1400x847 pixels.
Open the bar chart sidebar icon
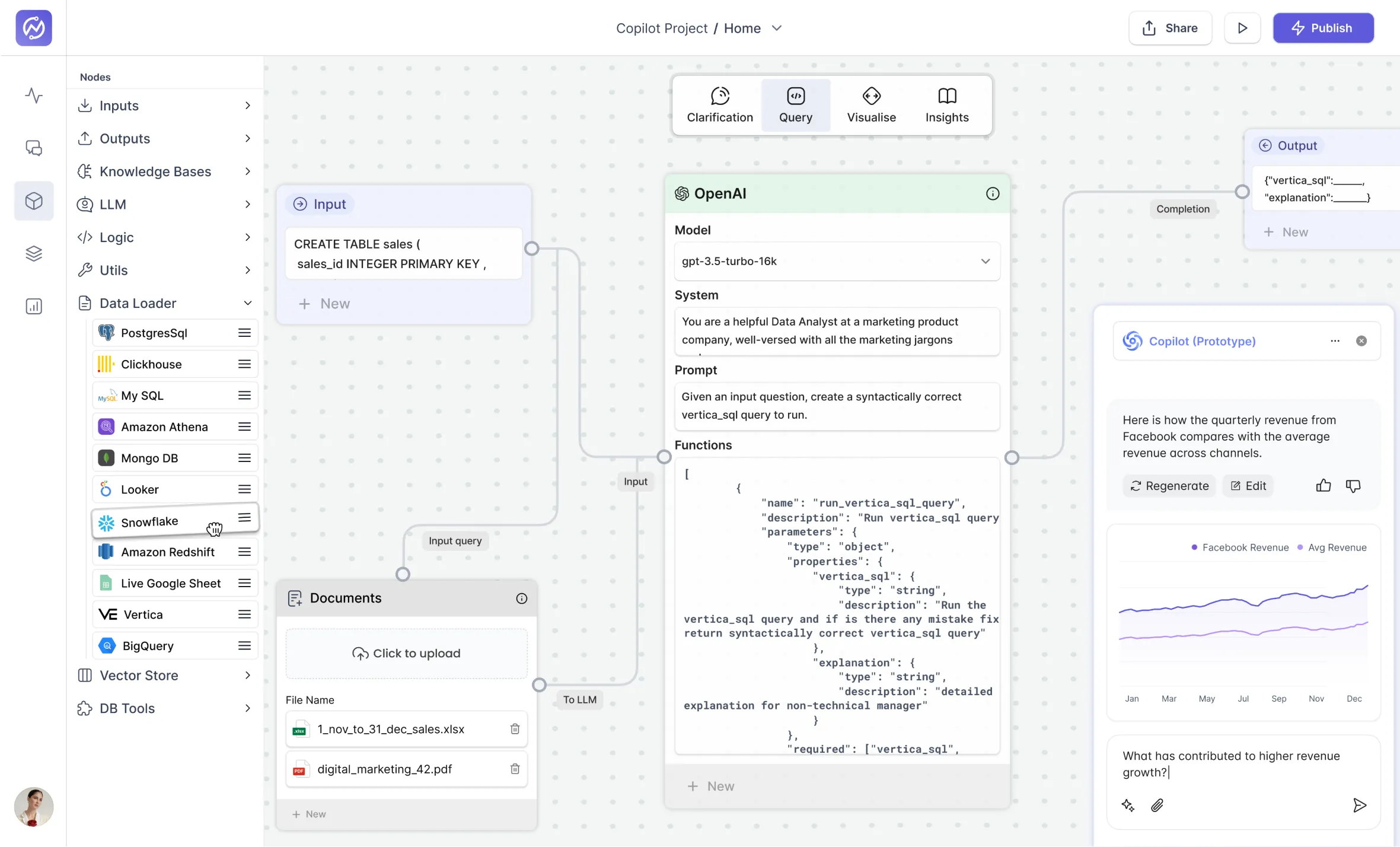(x=34, y=306)
